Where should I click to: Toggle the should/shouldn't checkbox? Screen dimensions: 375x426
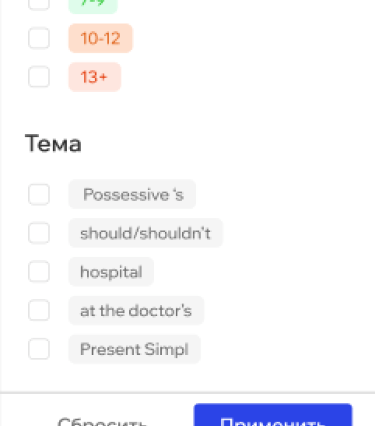pyautogui.click(x=39, y=233)
